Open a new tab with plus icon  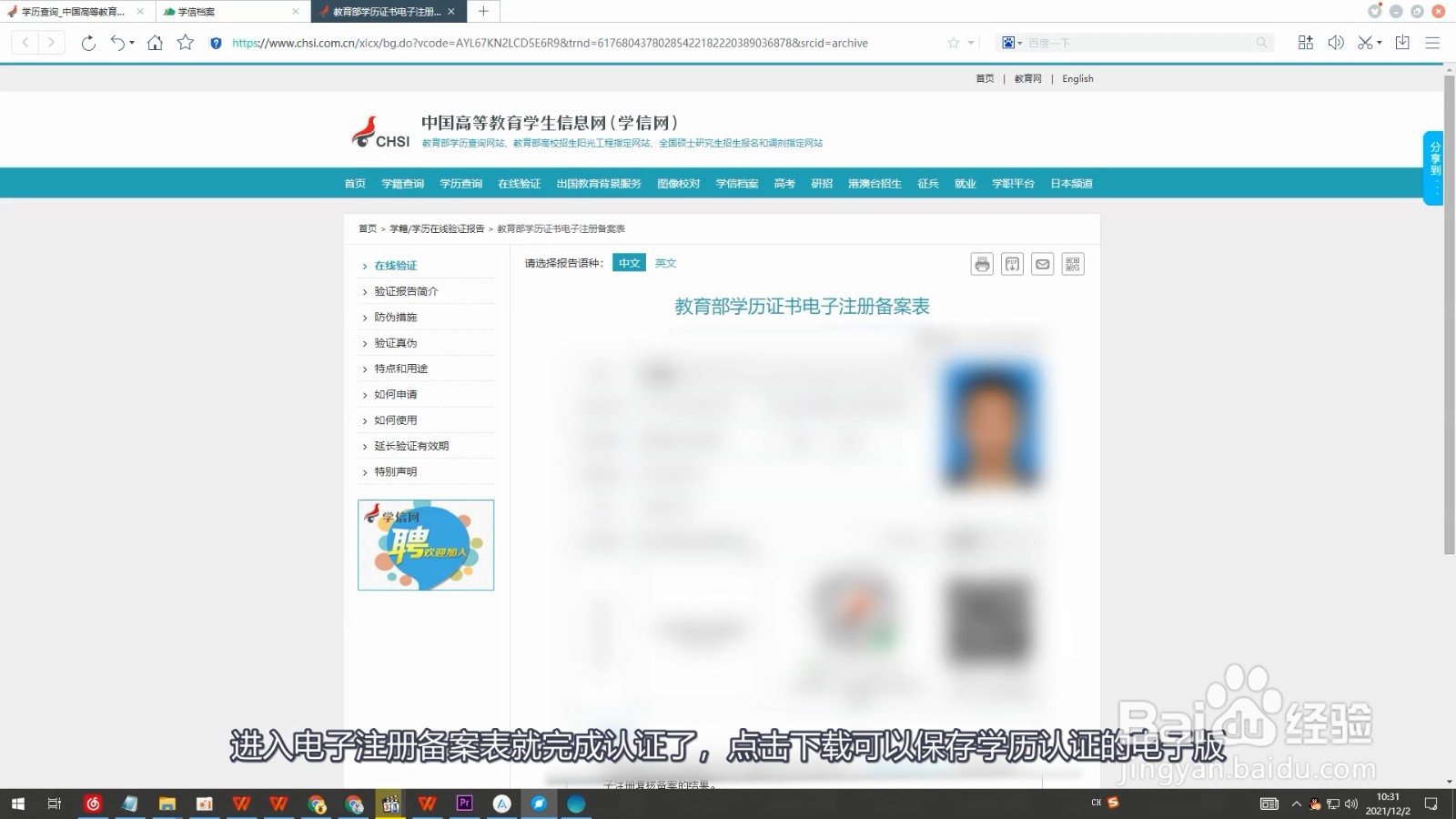coord(483,11)
